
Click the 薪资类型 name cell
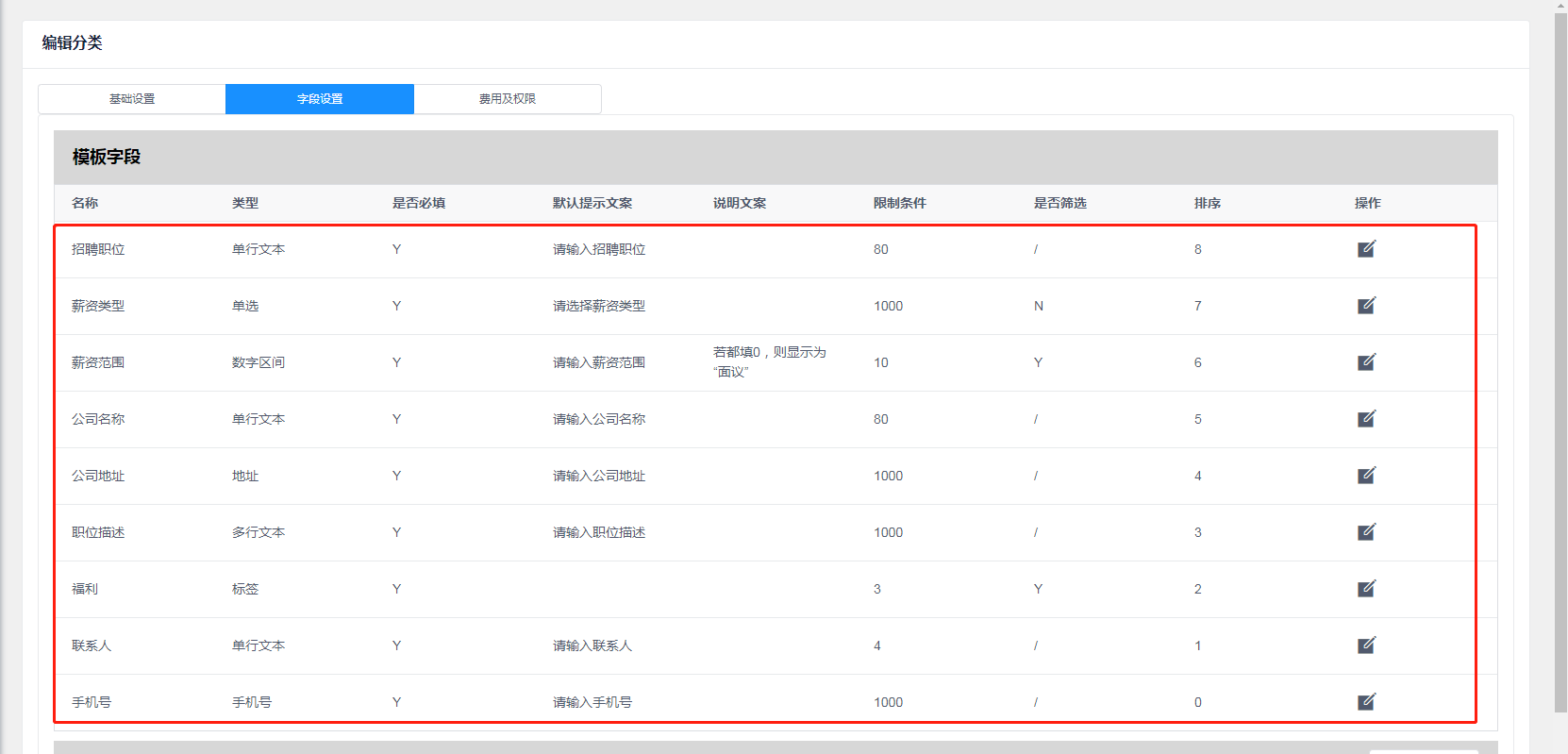[98, 306]
